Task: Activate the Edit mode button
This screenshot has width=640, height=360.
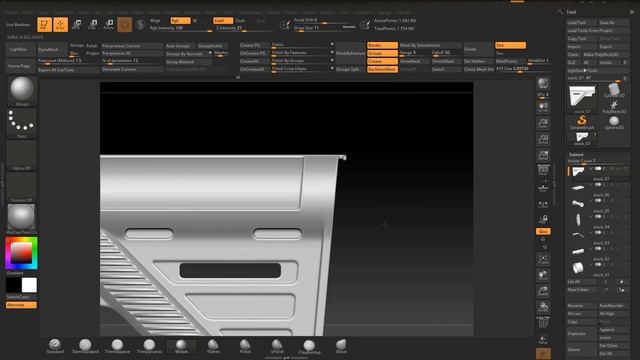Action: tap(44, 24)
